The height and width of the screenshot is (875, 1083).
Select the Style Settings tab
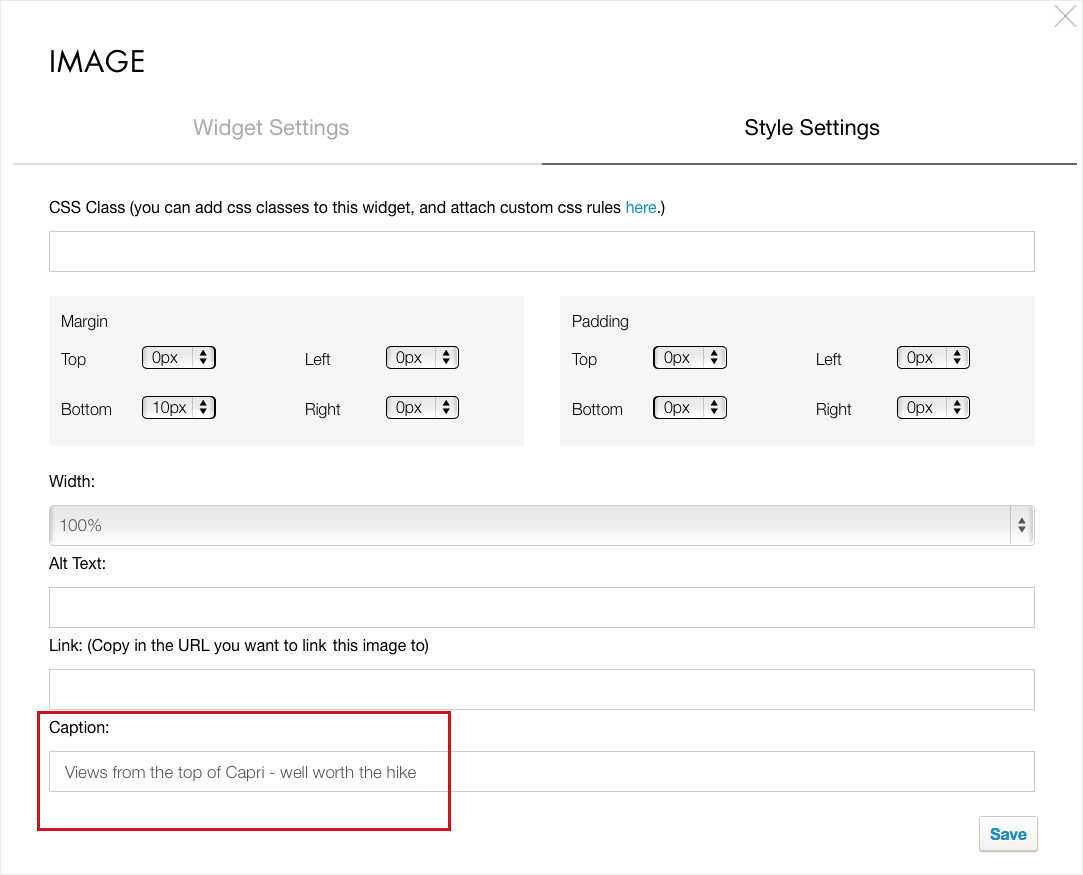coord(812,128)
